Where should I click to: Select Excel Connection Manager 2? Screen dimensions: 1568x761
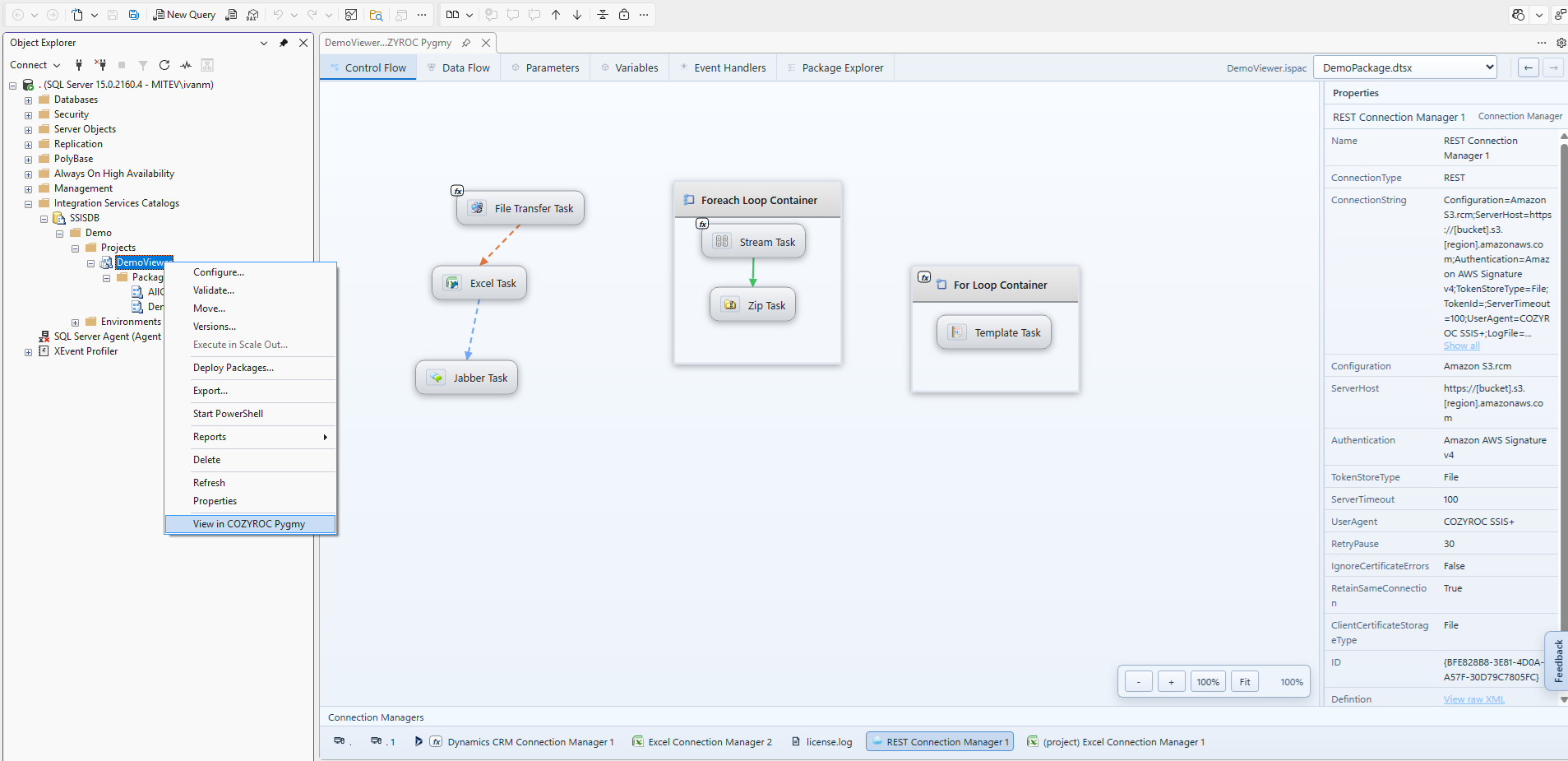pos(702,742)
